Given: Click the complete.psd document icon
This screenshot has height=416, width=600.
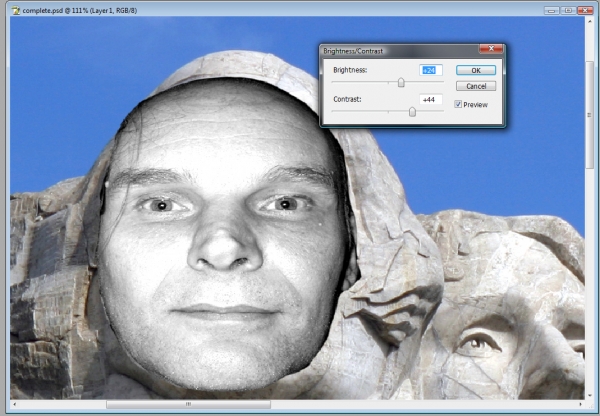Looking at the screenshot, I should tap(16, 10).
